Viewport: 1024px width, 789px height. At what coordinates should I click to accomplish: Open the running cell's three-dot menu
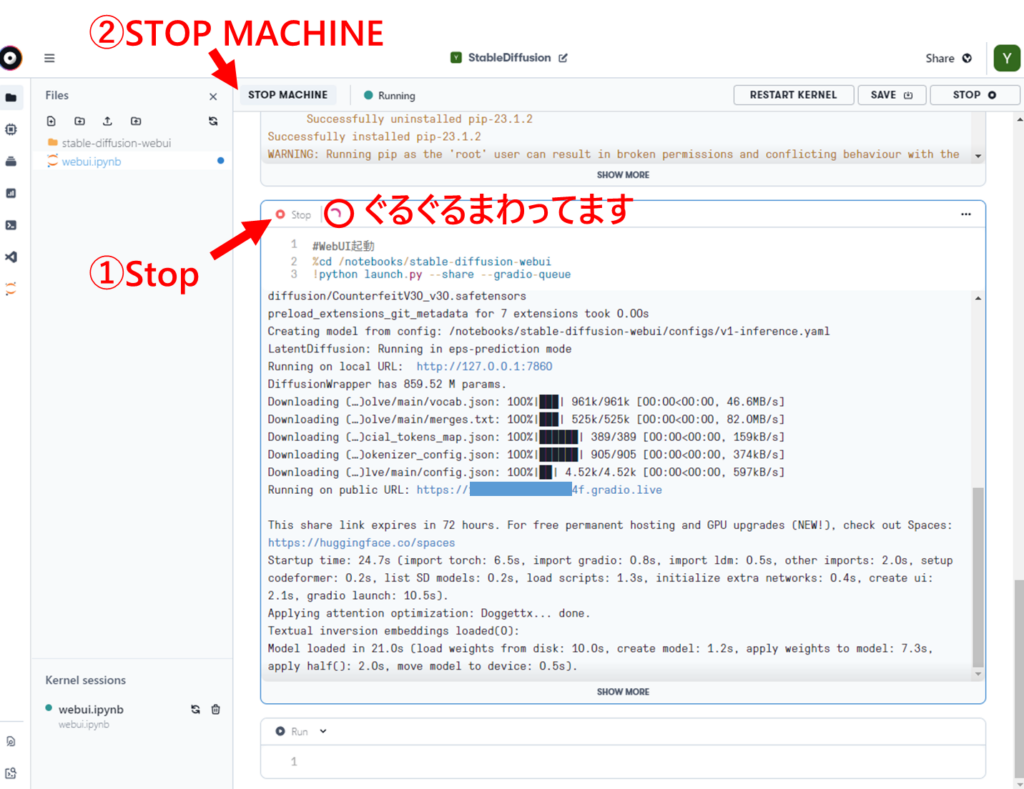pos(965,214)
